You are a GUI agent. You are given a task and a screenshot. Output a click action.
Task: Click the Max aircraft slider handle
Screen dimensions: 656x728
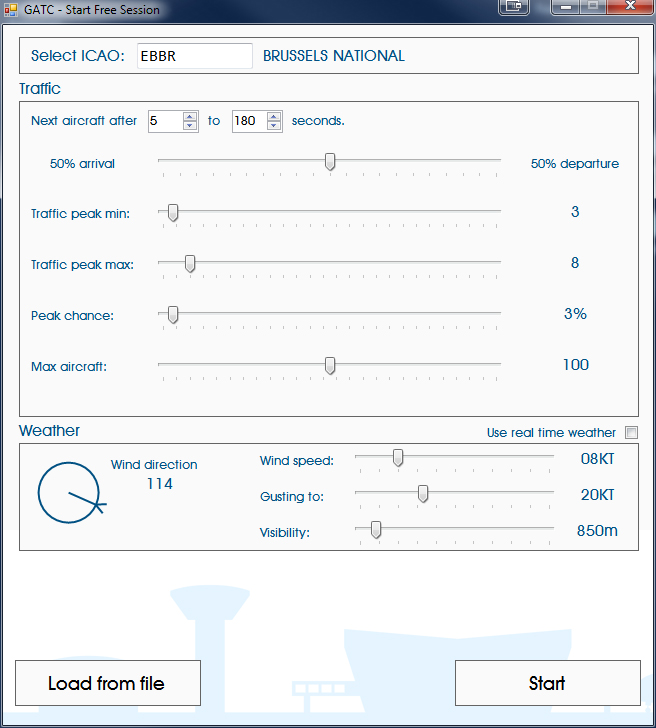pos(330,366)
